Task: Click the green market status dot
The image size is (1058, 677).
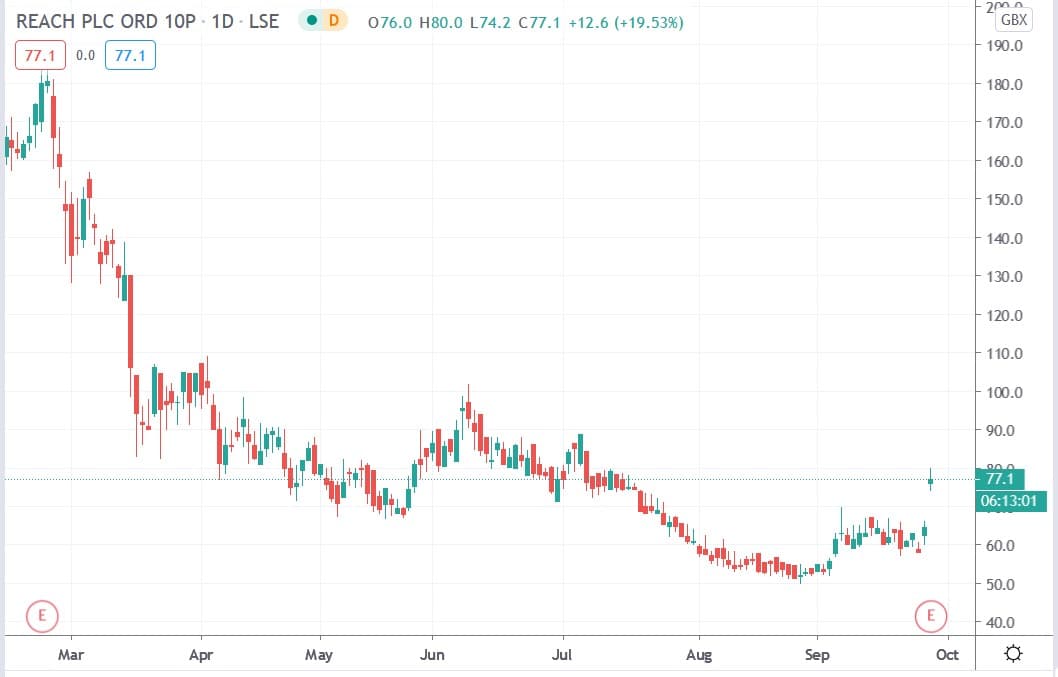Action: [312, 20]
